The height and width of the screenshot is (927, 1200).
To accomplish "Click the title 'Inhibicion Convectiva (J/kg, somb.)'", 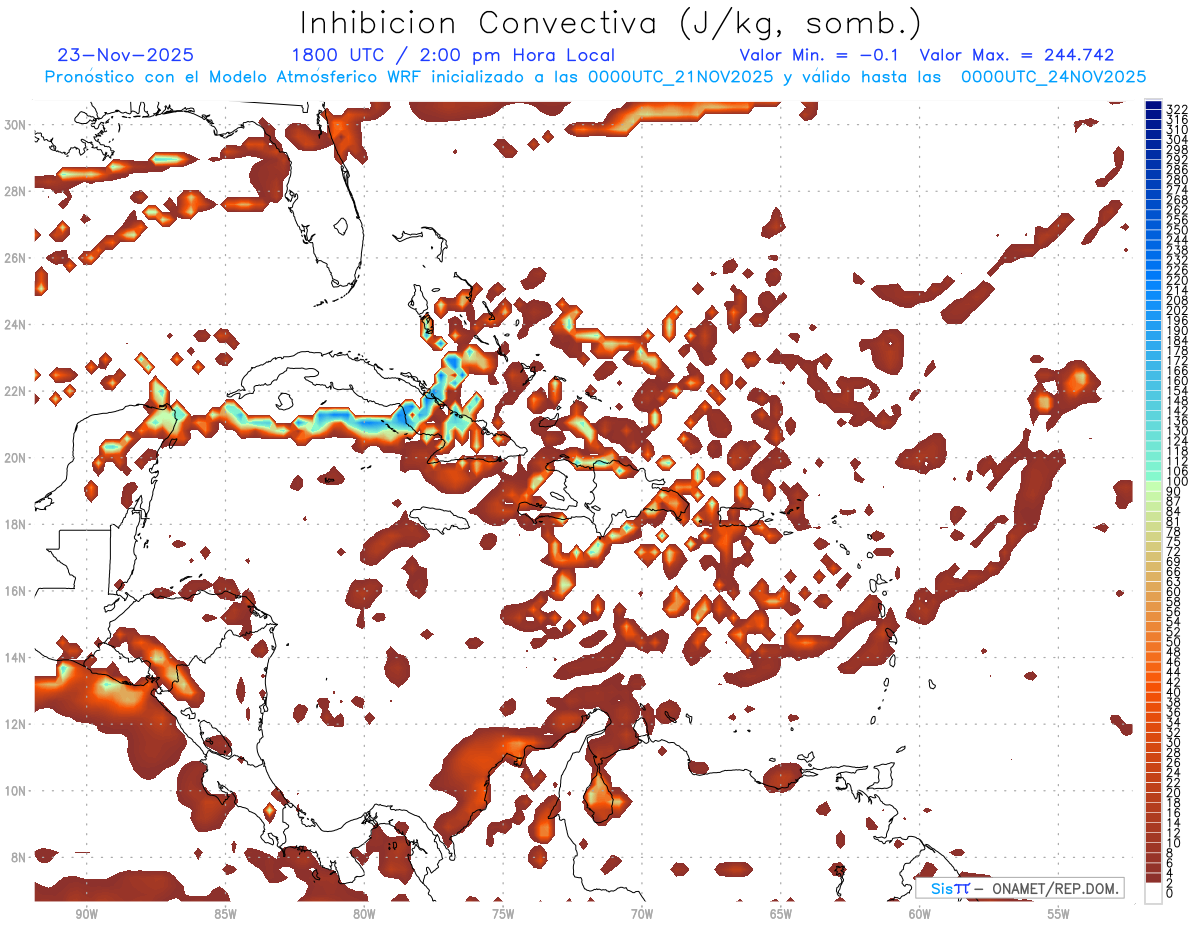I will pyautogui.click(x=611, y=24).
